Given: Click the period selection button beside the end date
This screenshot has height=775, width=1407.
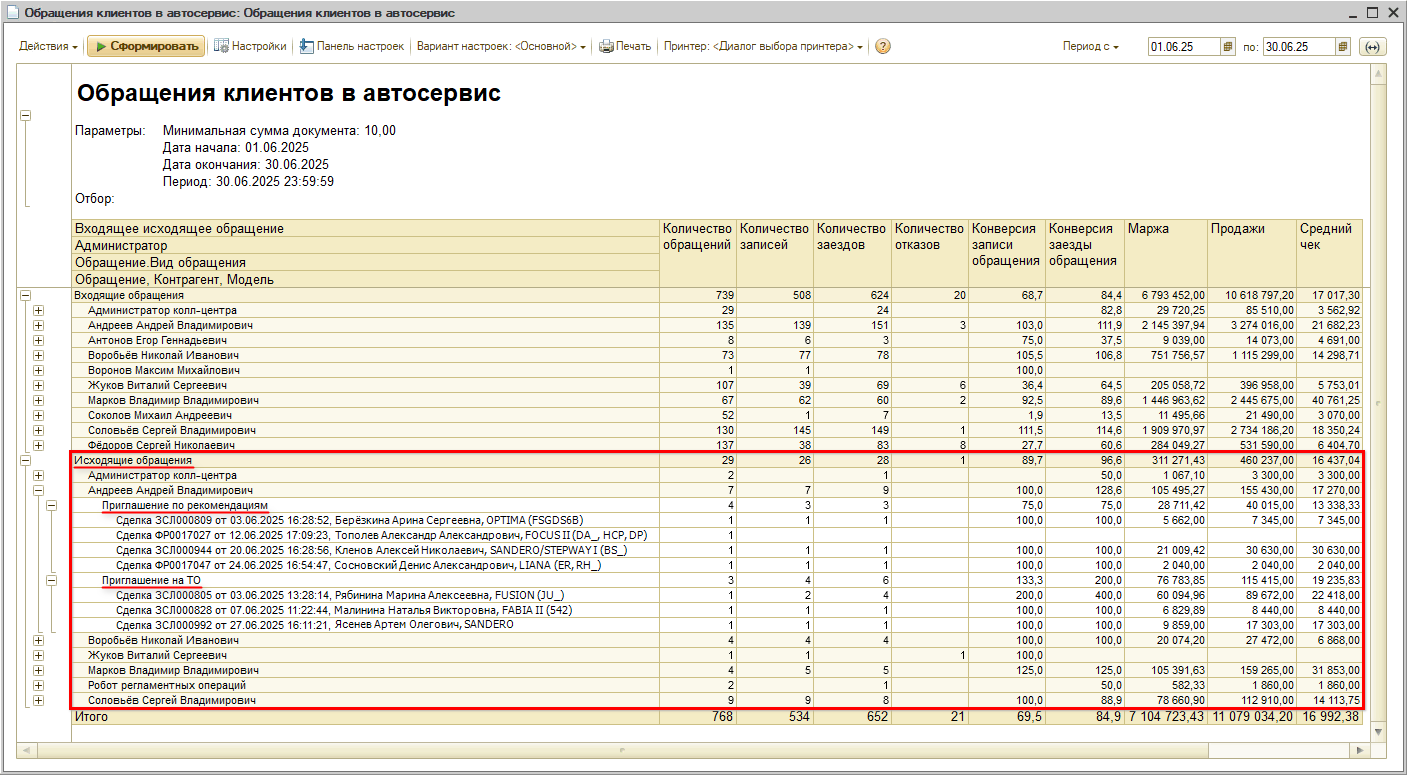Looking at the screenshot, I should [x=1372, y=47].
